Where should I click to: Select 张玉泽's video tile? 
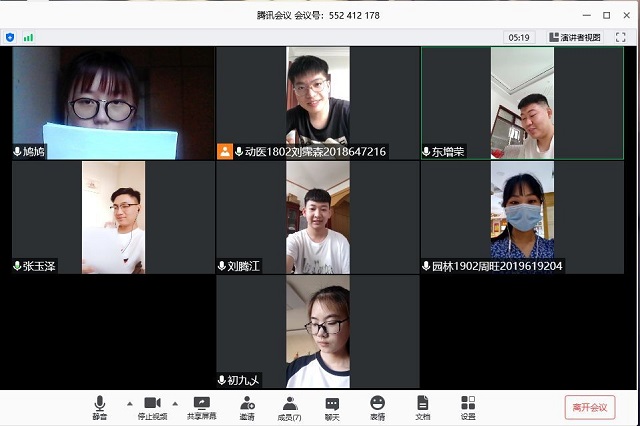click(x=113, y=217)
